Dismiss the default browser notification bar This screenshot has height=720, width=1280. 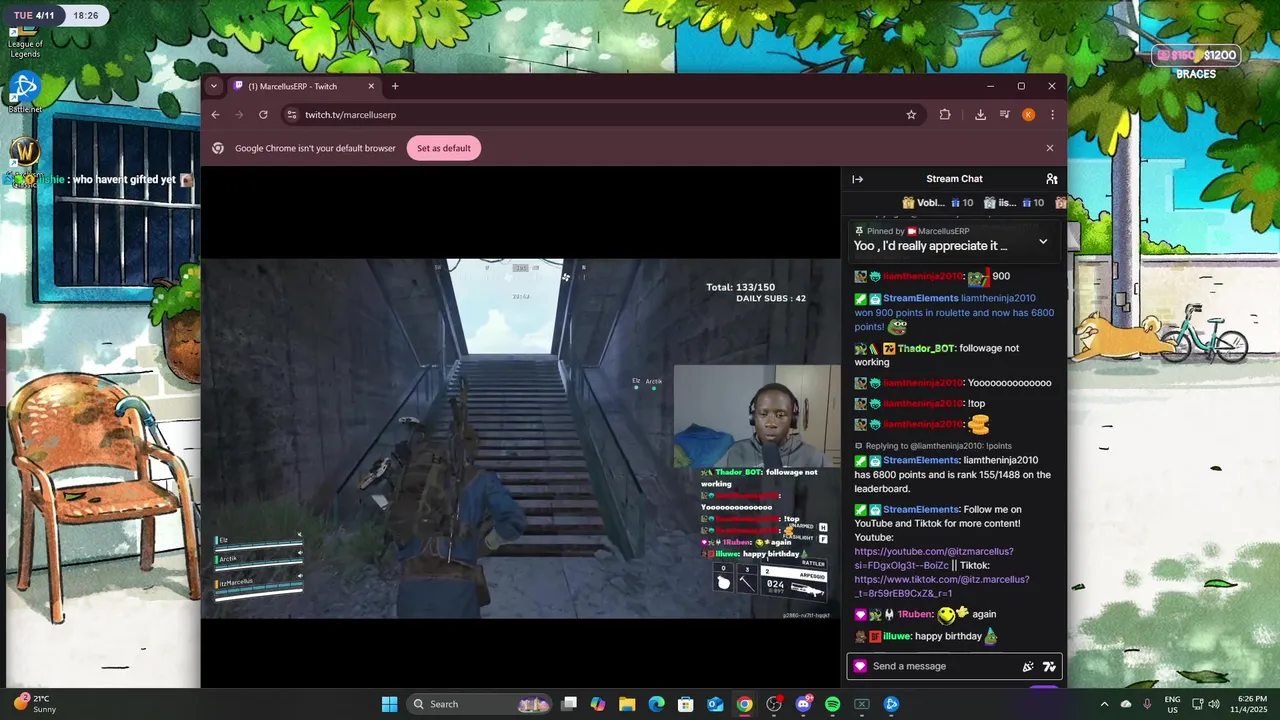[x=1049, y=148]
